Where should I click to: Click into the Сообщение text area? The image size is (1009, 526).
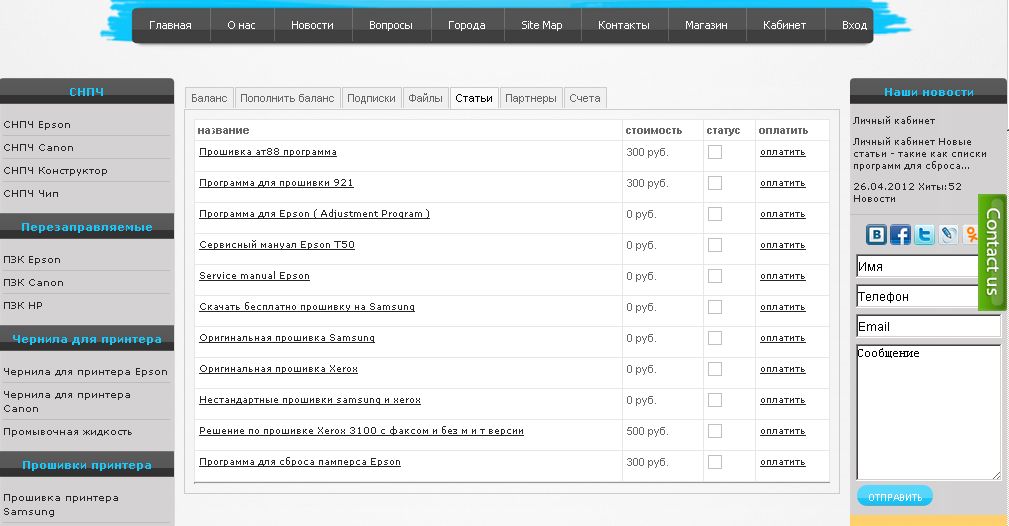pyautogui.click(x=929, y=412)
